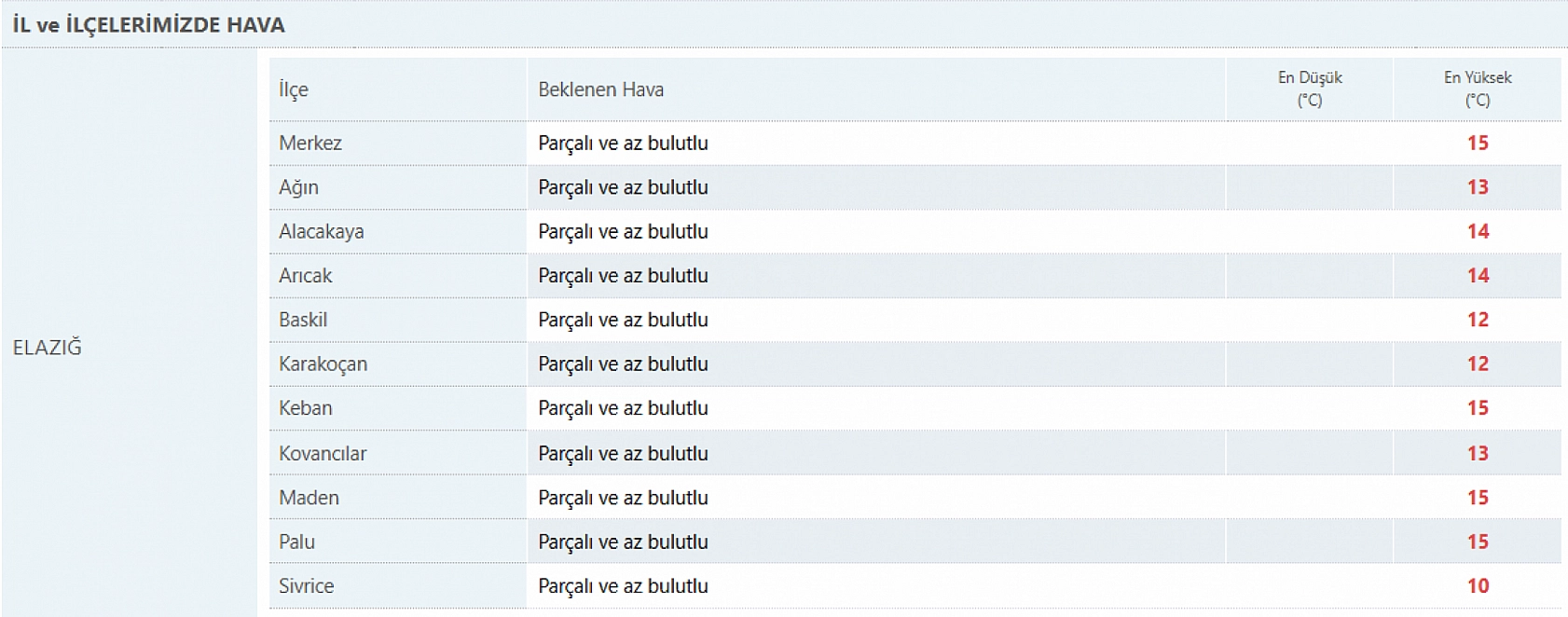The image size is (1568, 617).
Task: Click the Arıcak district name
Action: [305, 276]
